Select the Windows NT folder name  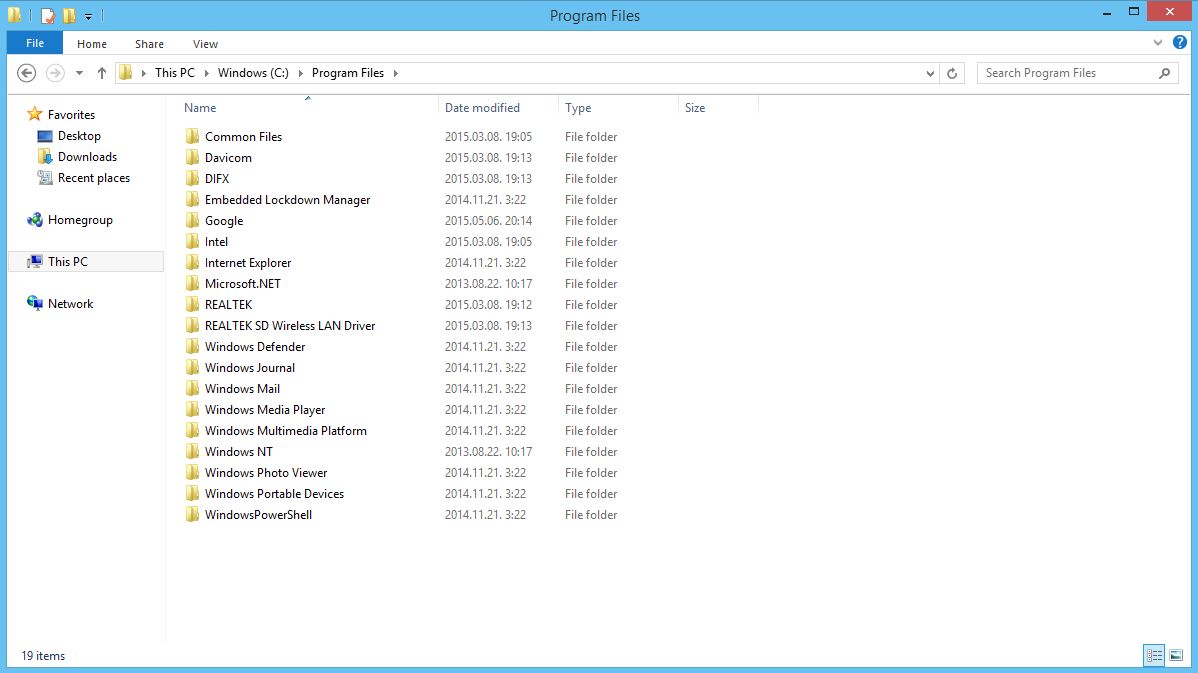pos(238,452)
